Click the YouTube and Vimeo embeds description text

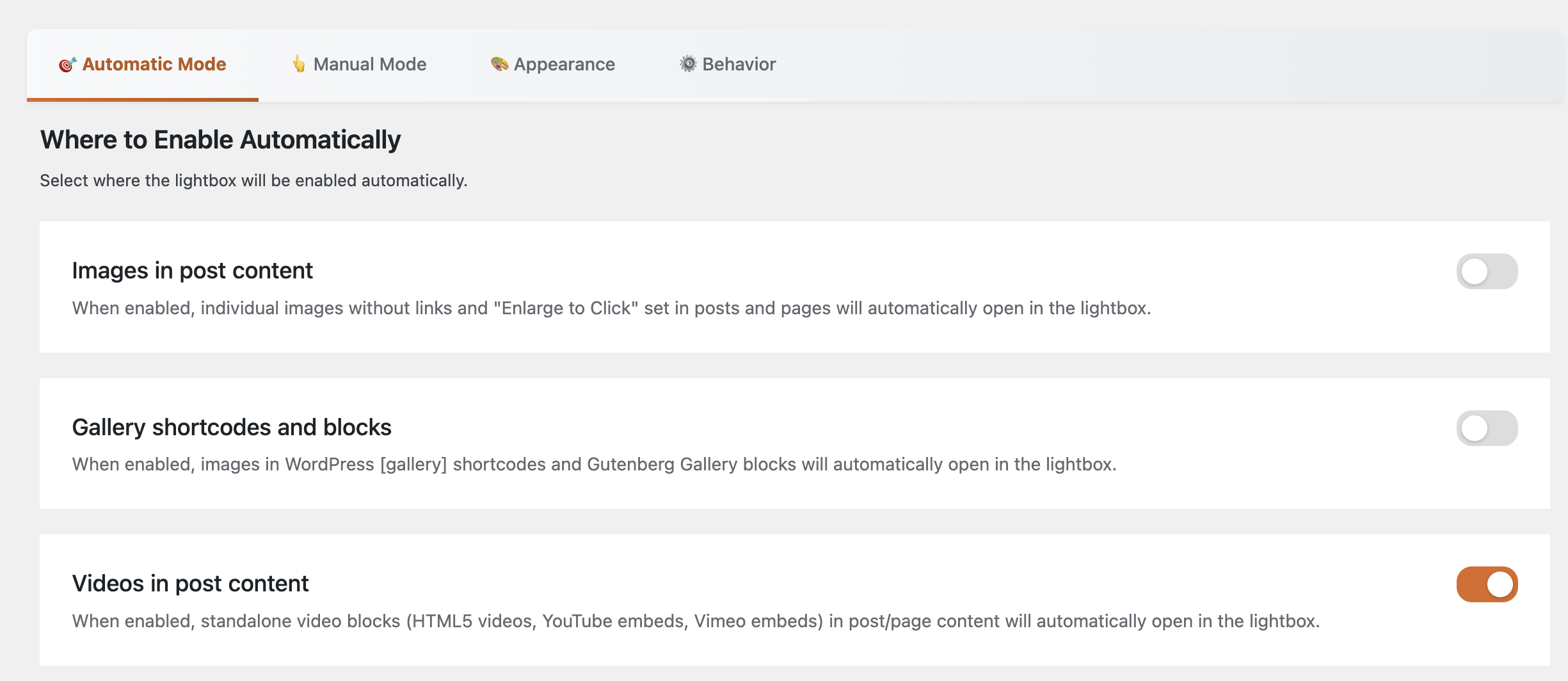coord(696,621)
